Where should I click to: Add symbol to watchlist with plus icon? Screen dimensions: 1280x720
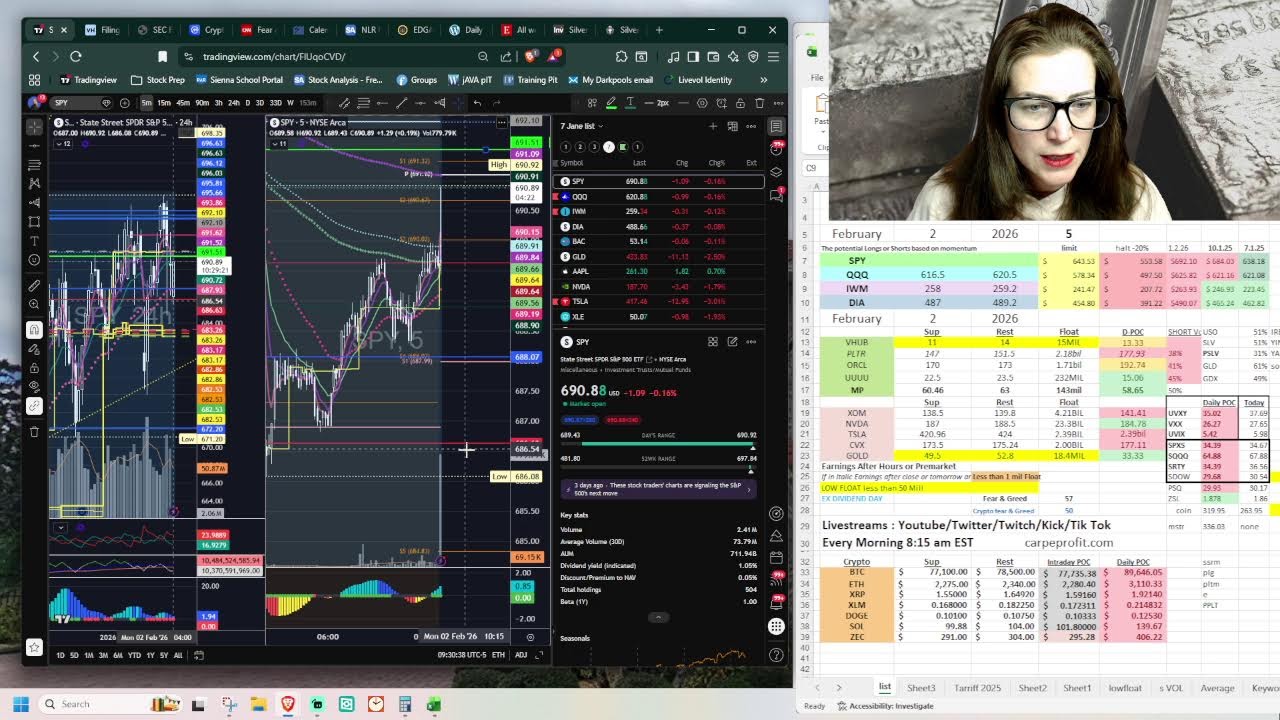pos(713,126)
